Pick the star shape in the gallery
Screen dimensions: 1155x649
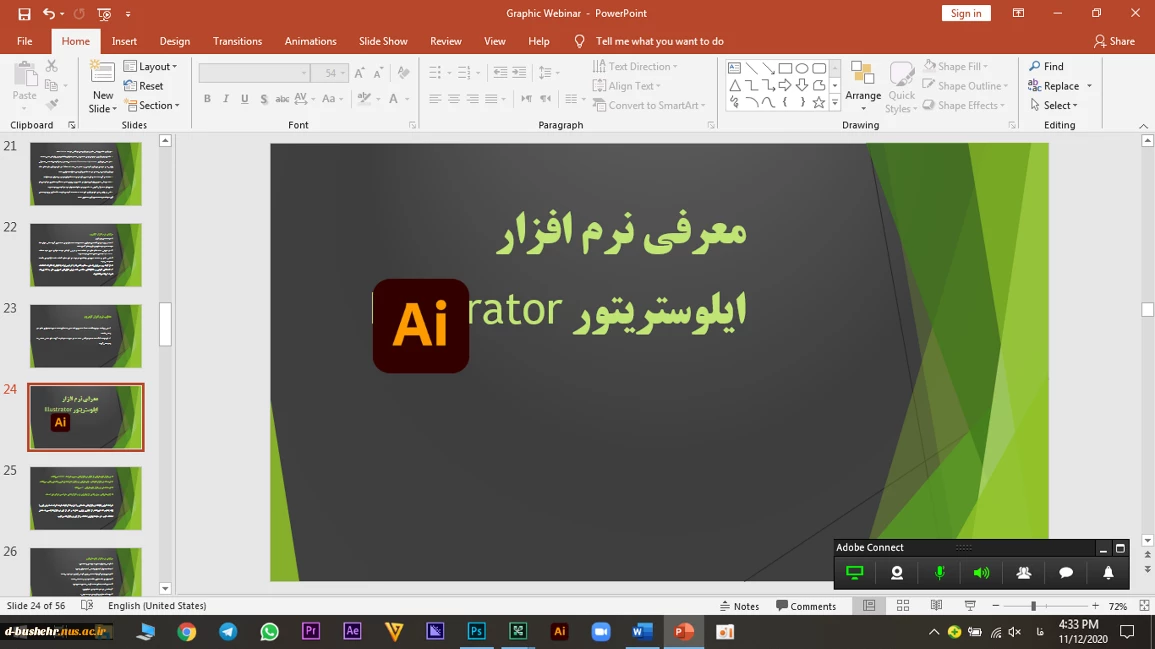pyautogui.click(x=818, y=102)
